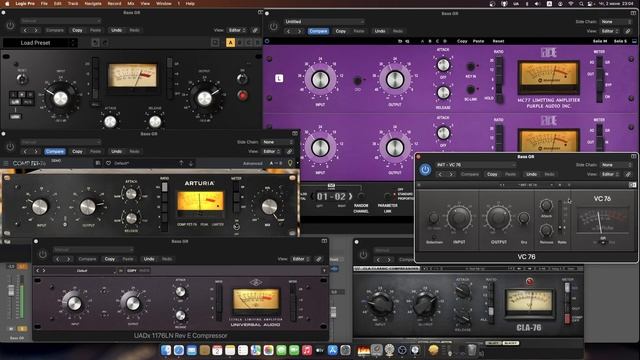Open Arturia Comp FET-76 hamburger menu

coord(6,163)
